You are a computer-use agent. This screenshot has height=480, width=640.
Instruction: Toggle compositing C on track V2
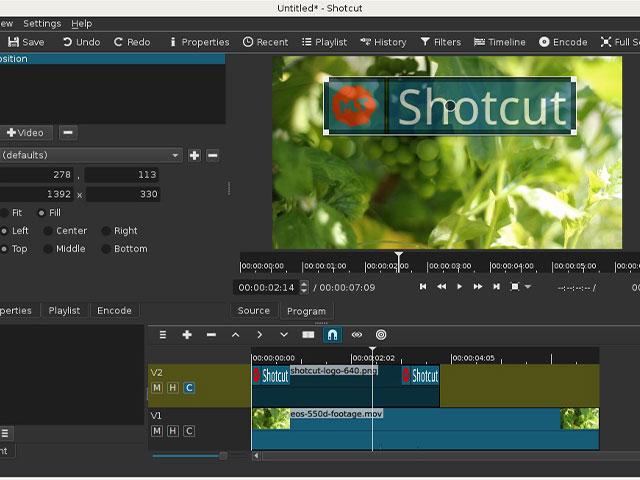(189, 388)
